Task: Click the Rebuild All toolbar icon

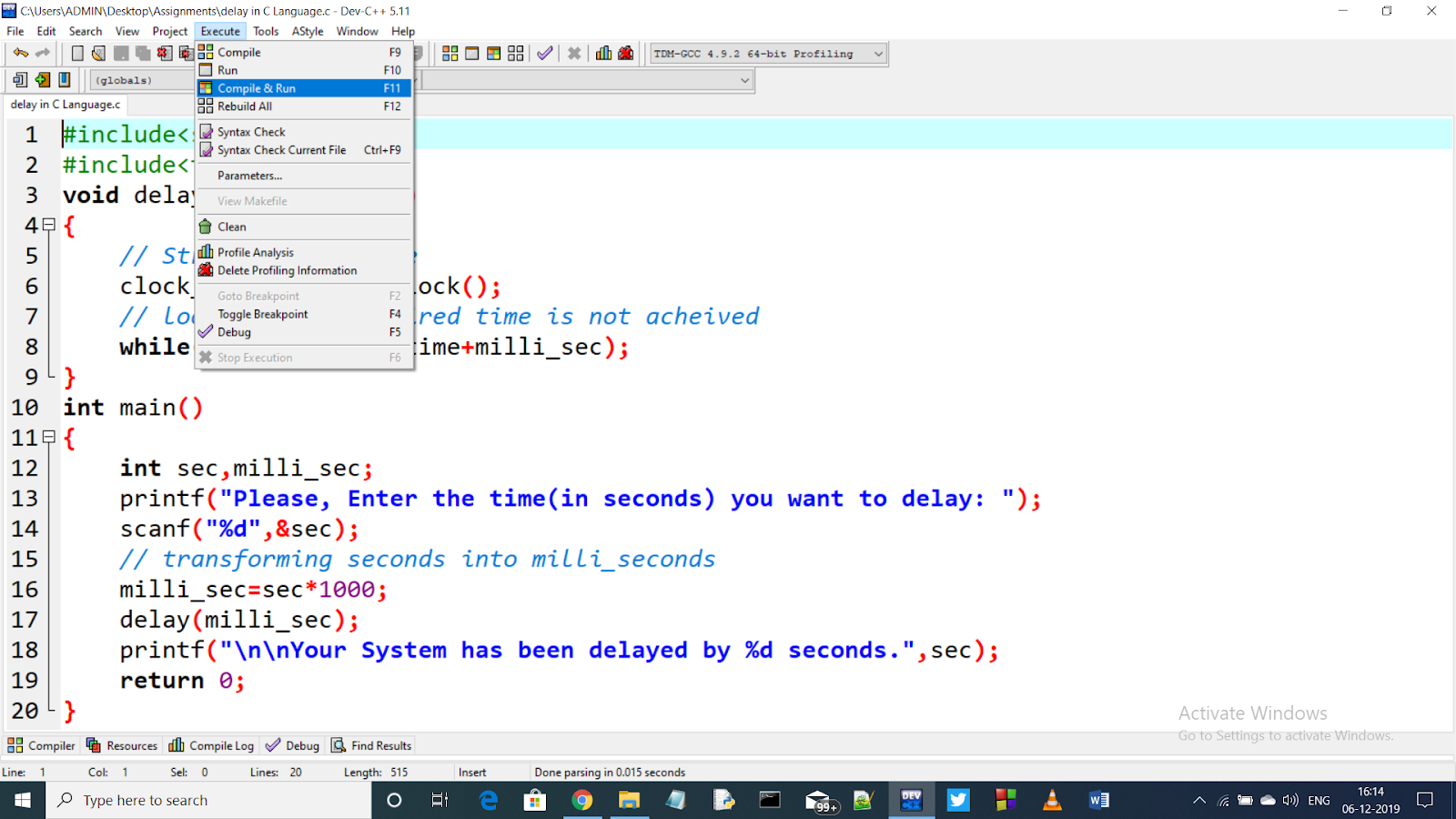Action: click(515, 53)
